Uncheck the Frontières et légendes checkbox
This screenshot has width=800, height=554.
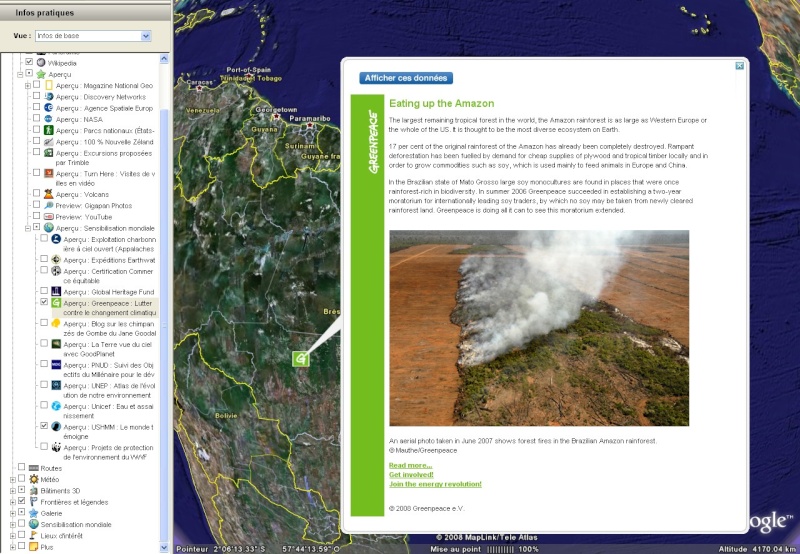[x=21, y=500]
